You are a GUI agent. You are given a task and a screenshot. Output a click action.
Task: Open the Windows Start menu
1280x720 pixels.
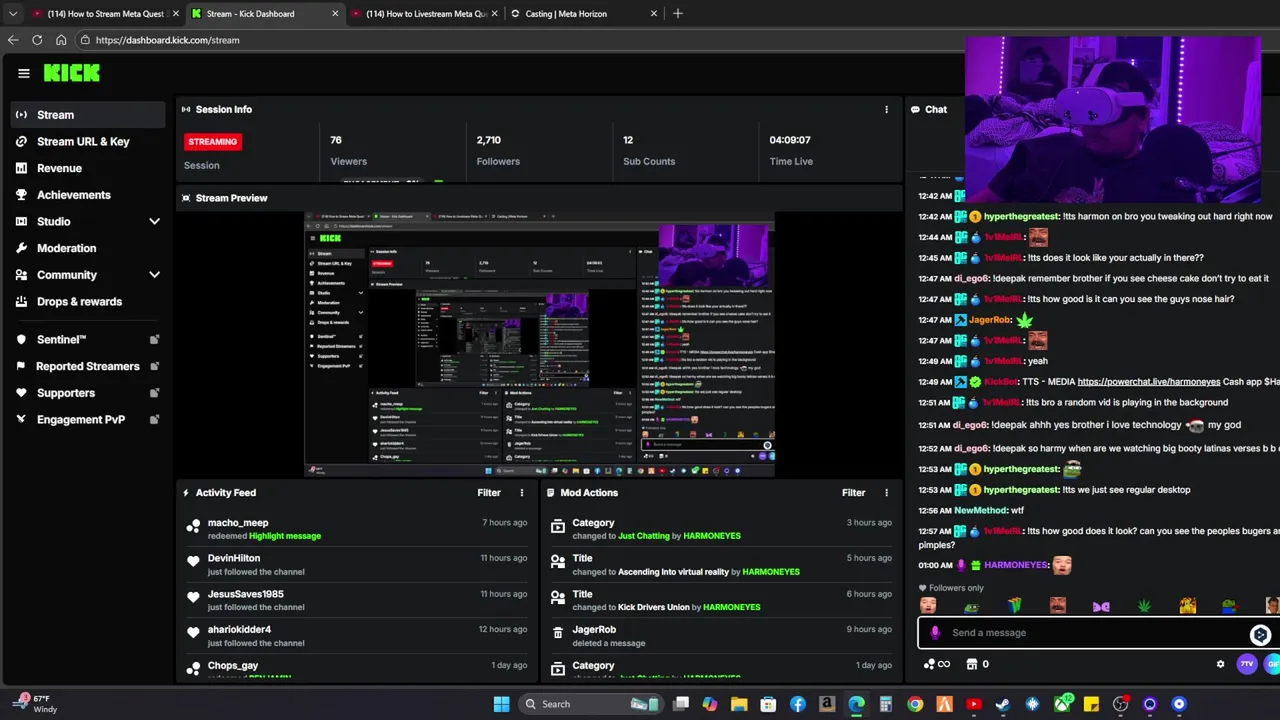tap(501, 704)
